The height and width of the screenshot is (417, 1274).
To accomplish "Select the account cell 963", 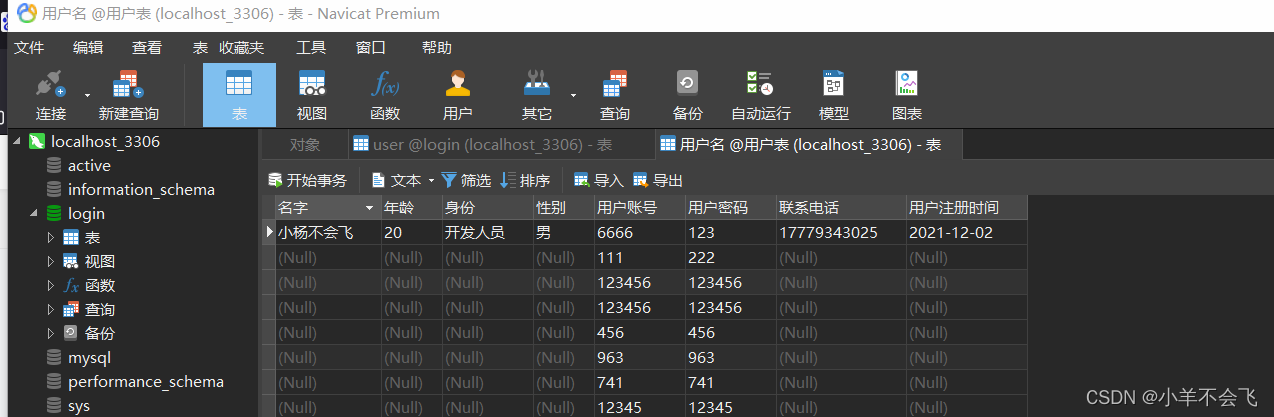I will (639, 358).
